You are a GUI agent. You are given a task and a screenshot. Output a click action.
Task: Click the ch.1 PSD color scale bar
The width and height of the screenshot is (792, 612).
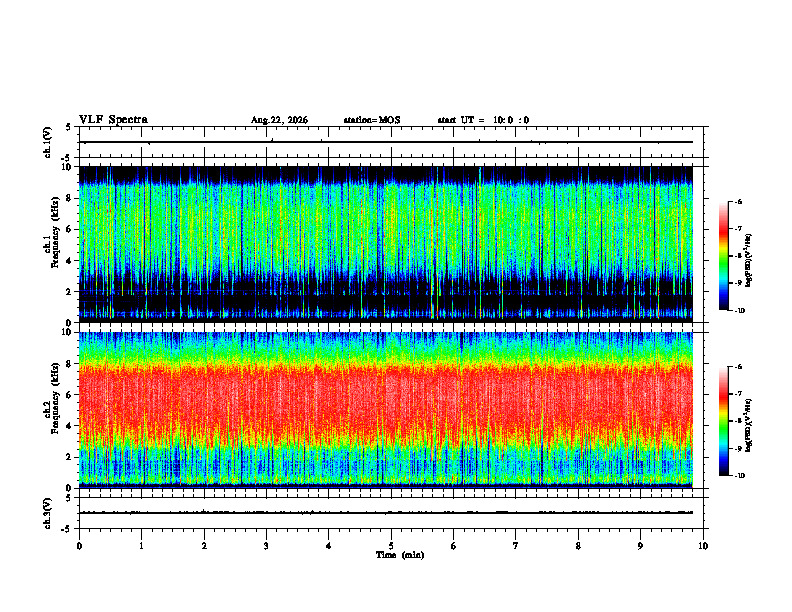[x=723, y=256]
